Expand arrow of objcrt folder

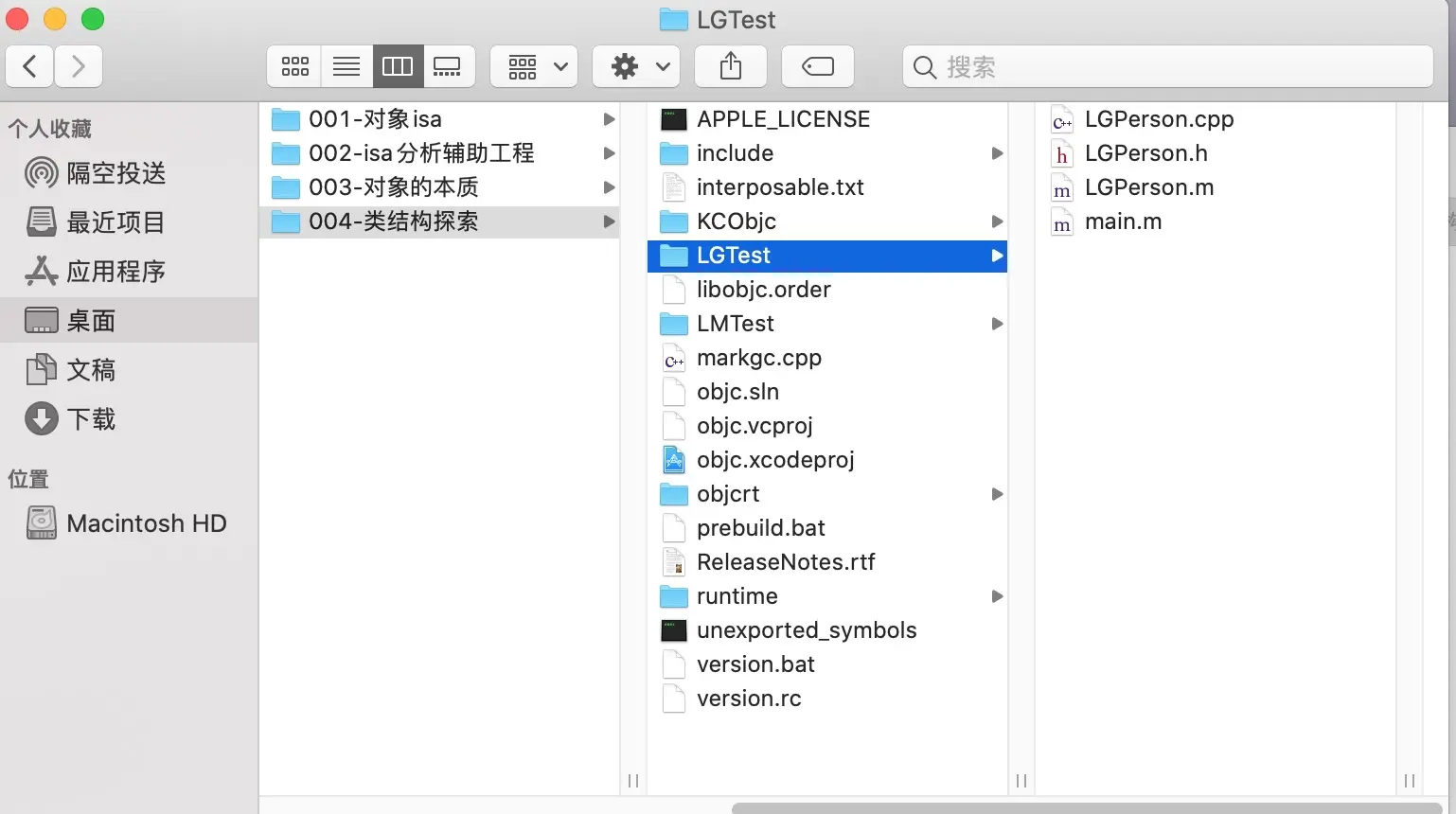pos(997,494)
